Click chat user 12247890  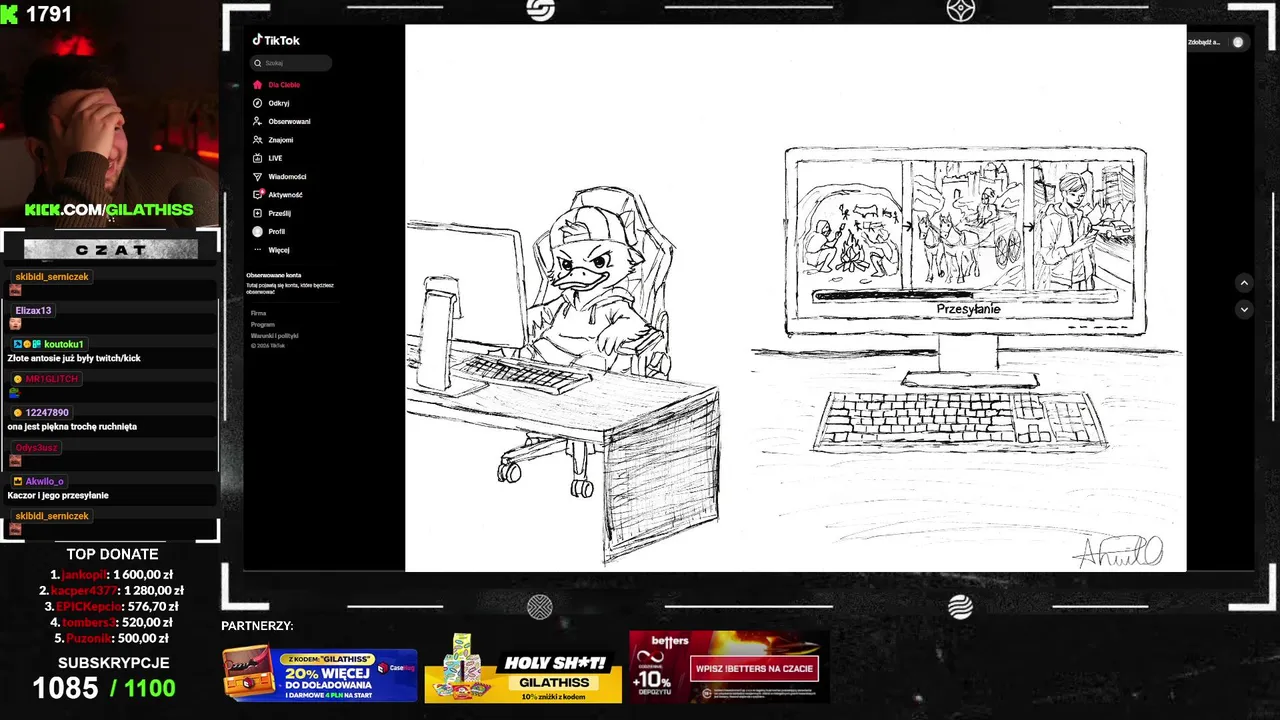click(47, 412)
